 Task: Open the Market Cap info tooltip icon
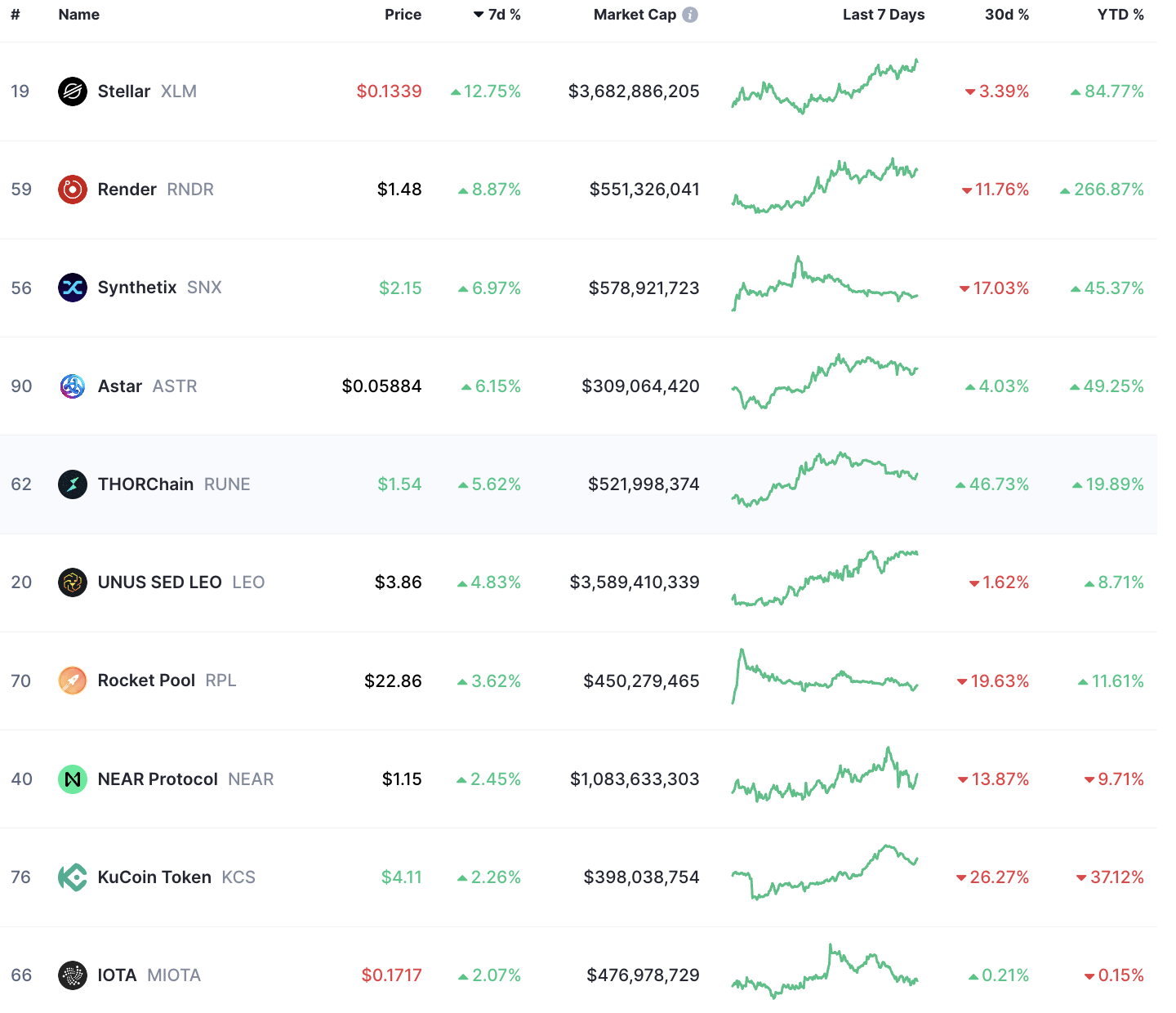click(x=690, y=15)
